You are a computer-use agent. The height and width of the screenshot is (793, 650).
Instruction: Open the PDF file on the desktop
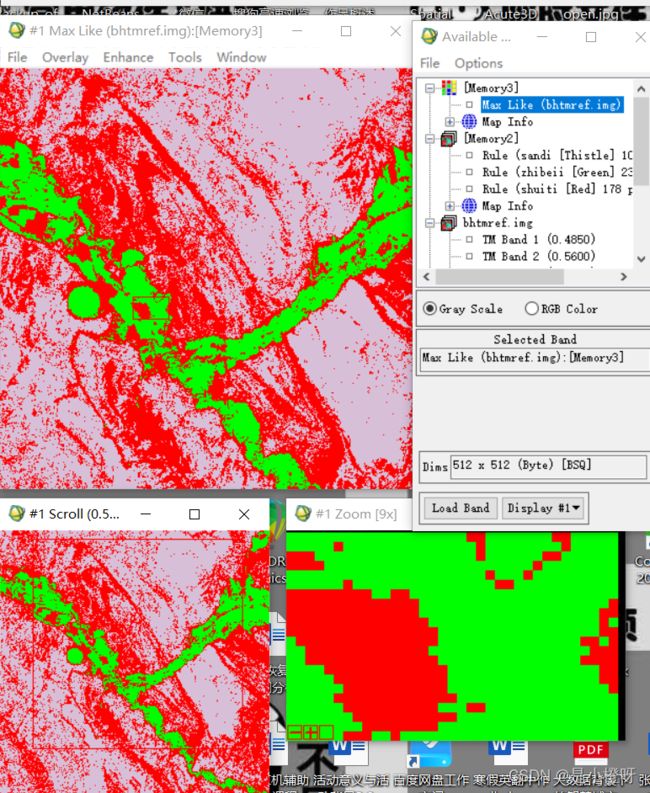pos(590,753)
